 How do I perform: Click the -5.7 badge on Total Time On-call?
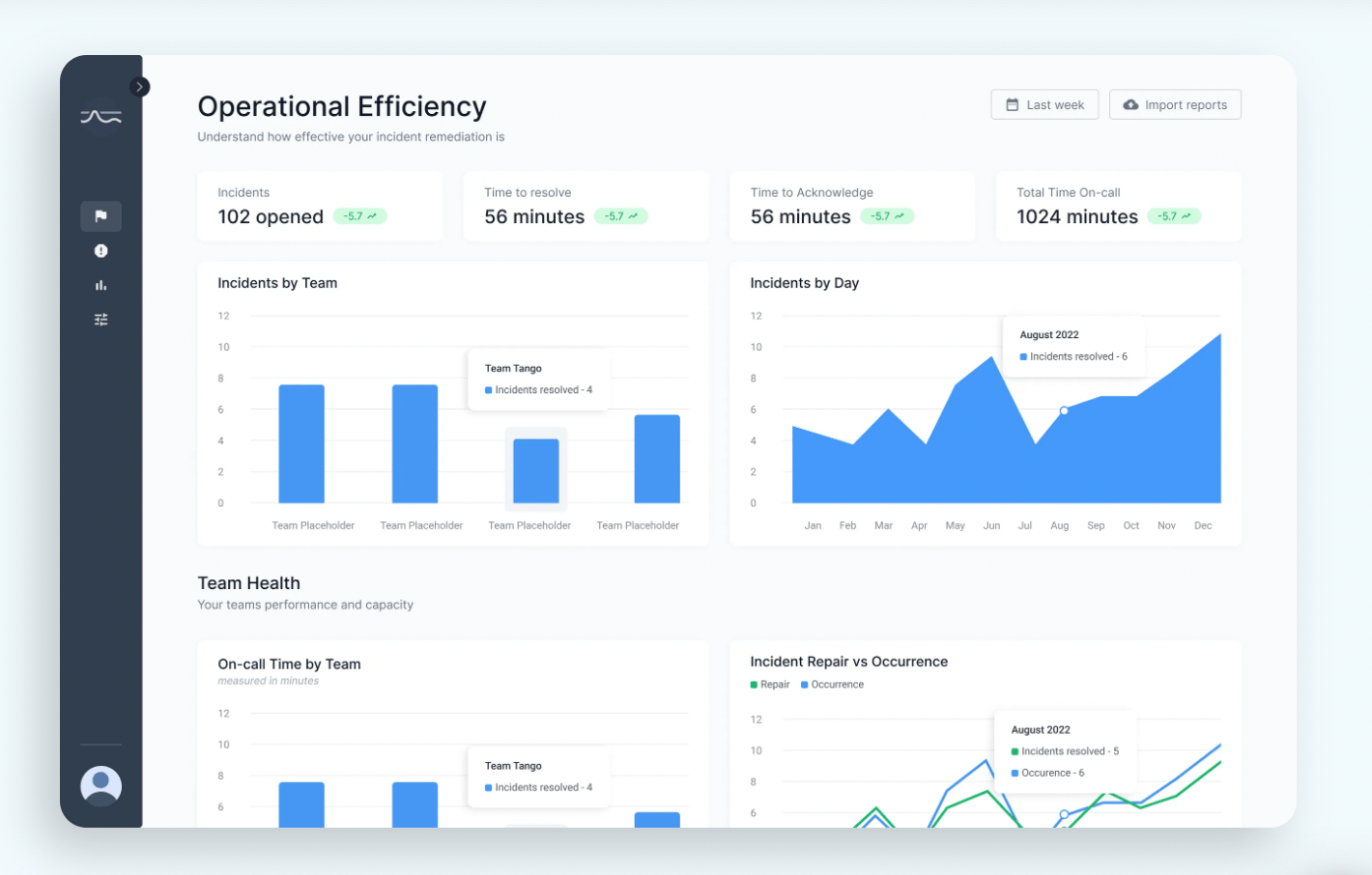point(1174,216)
